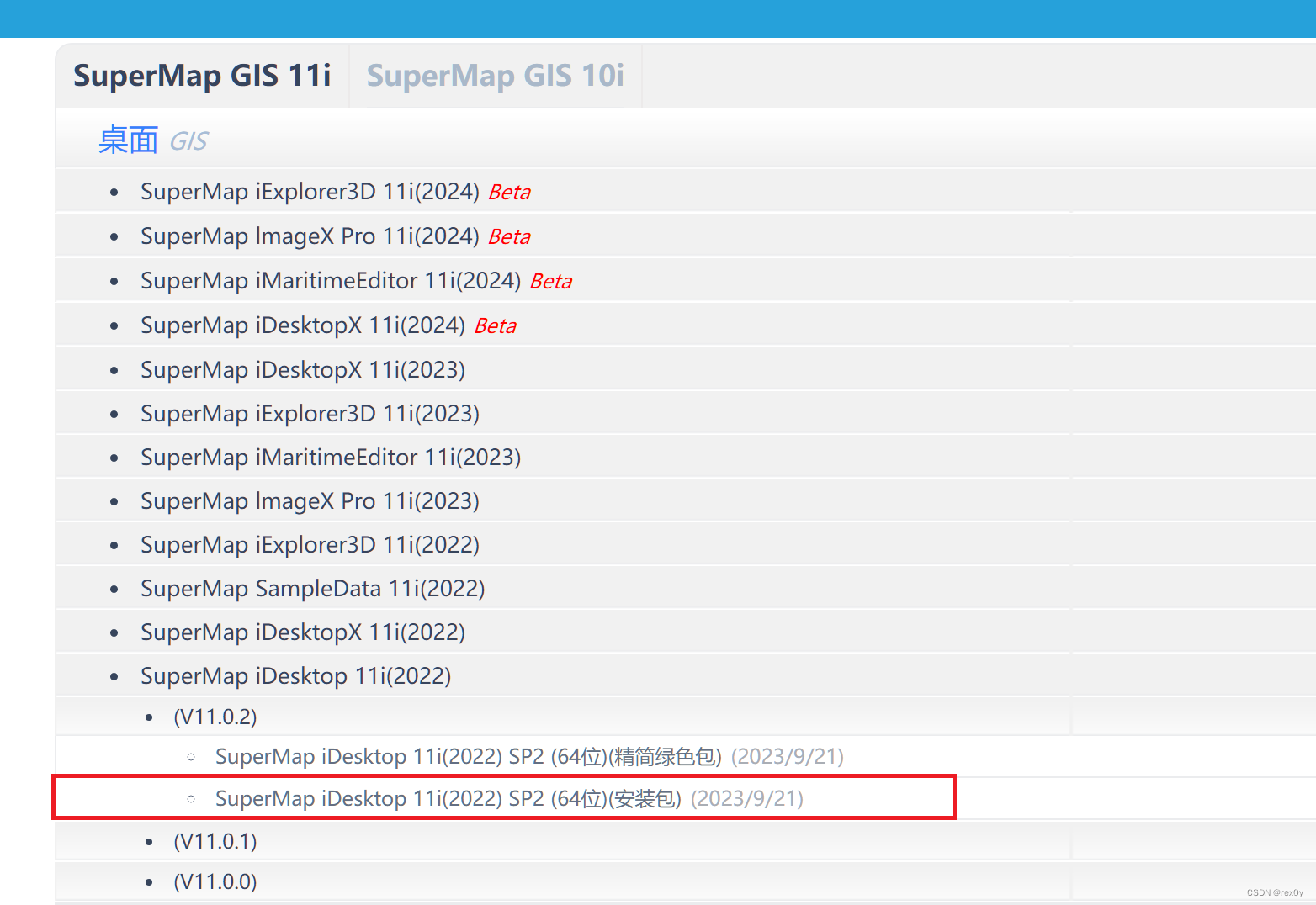Open SuperMap iDesktopX 11i(2024) Beta entry
This screenshot has height=905, width=1316.
329,325
